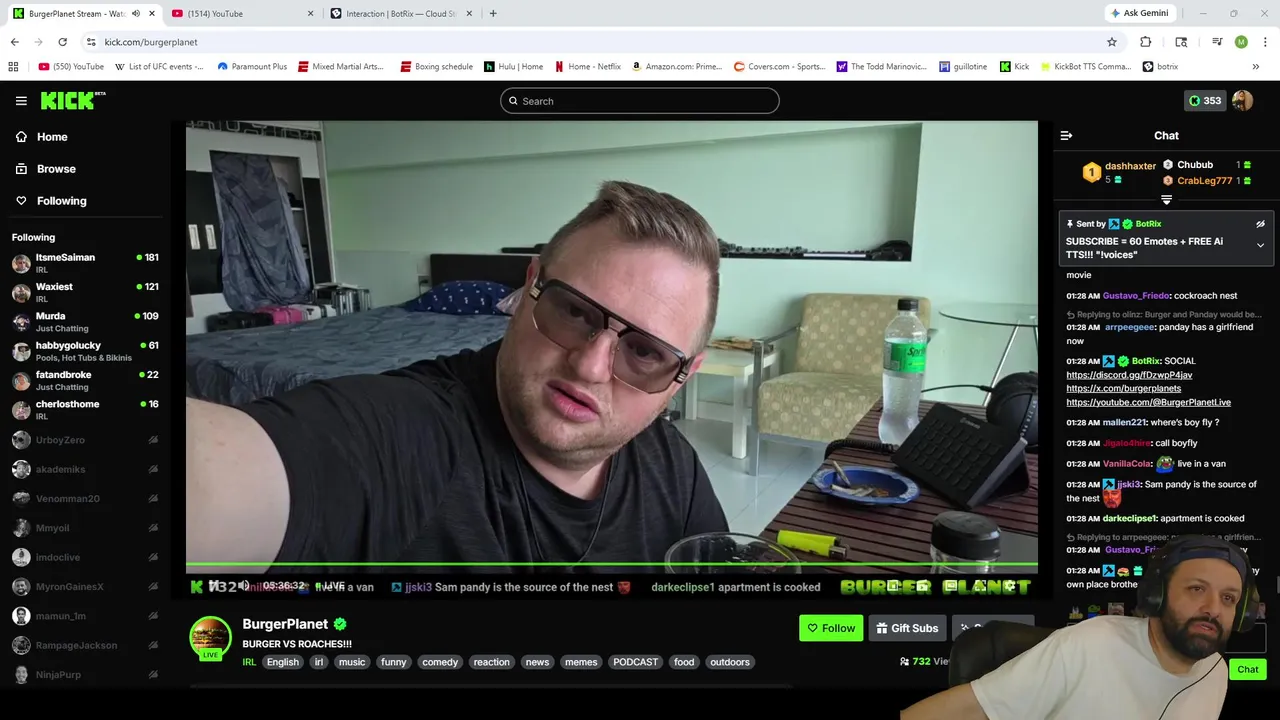This screenshot has width=1280, height=720.
Task: Select the comedy tag
Action: point(440,662)
